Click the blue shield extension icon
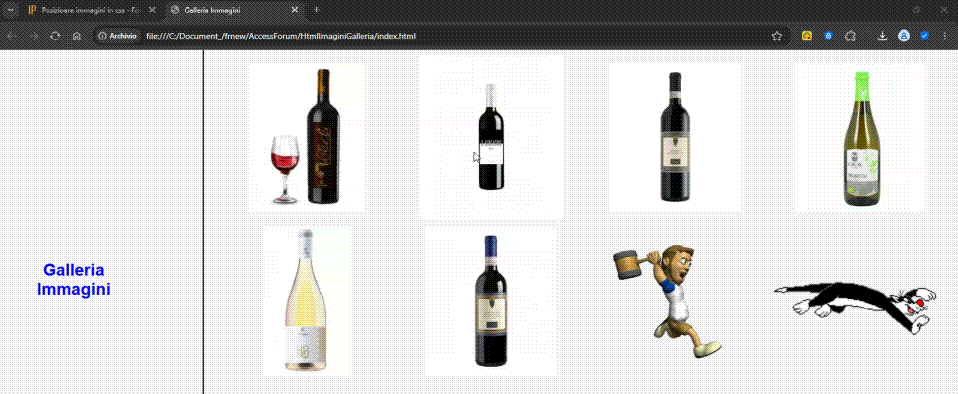The height and width of the screenshot is (394, 958). tap(828, 36)
